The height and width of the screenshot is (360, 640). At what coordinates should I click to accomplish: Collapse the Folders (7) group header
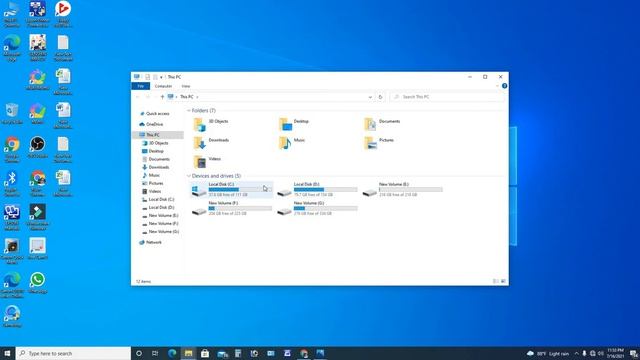coord(189,111)
